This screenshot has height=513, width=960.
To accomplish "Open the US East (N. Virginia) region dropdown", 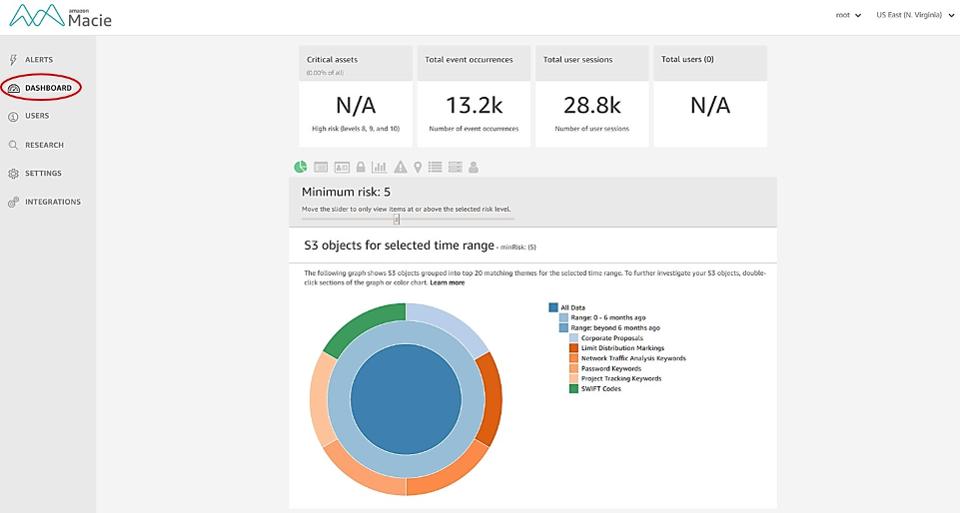I will pyautogui.click(x=915, y=15).
